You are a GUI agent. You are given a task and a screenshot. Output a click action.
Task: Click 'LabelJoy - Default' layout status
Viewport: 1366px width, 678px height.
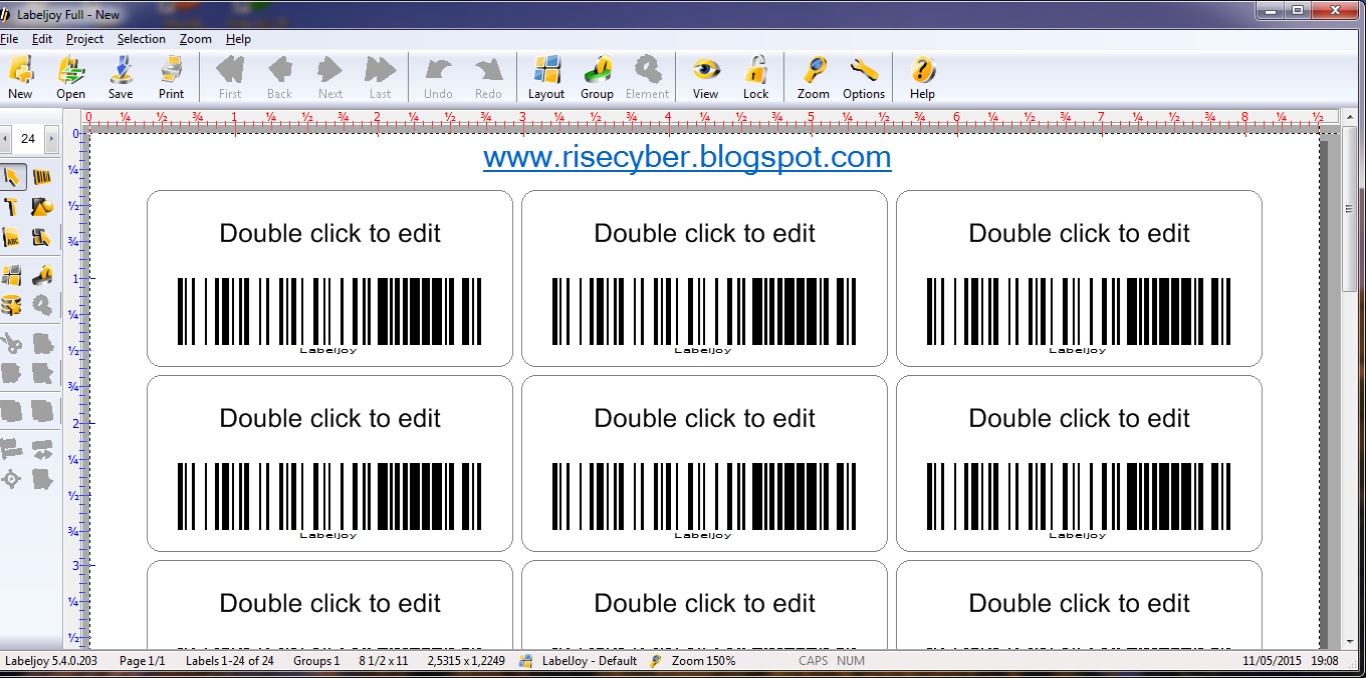(589, 661)
